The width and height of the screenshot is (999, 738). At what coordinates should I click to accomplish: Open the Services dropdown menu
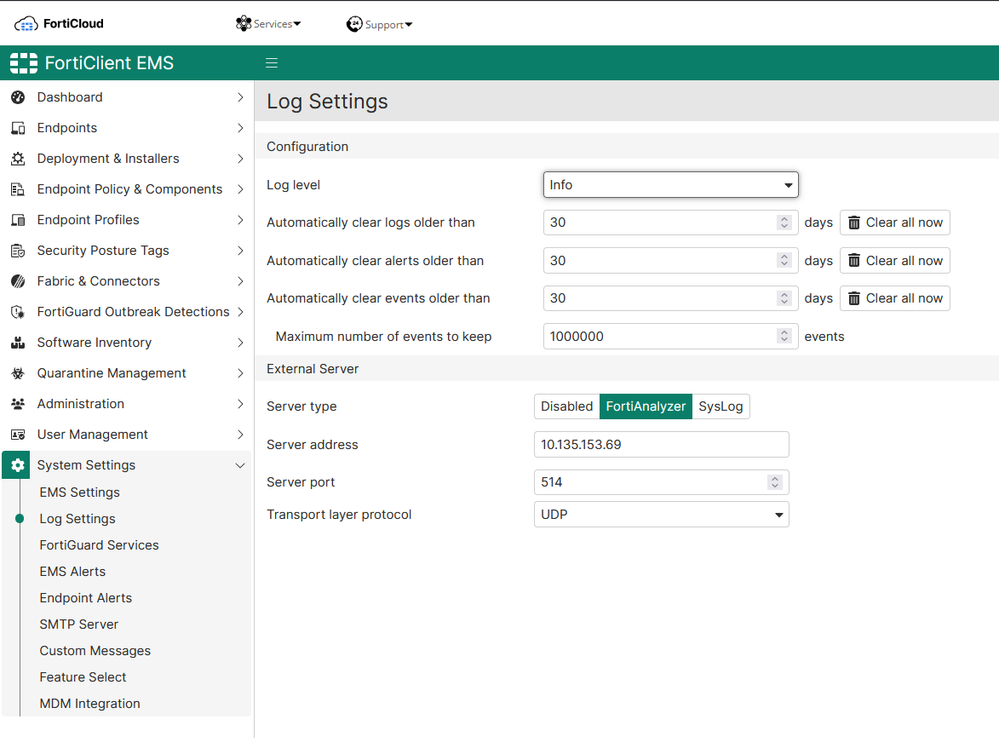point(268,24)
